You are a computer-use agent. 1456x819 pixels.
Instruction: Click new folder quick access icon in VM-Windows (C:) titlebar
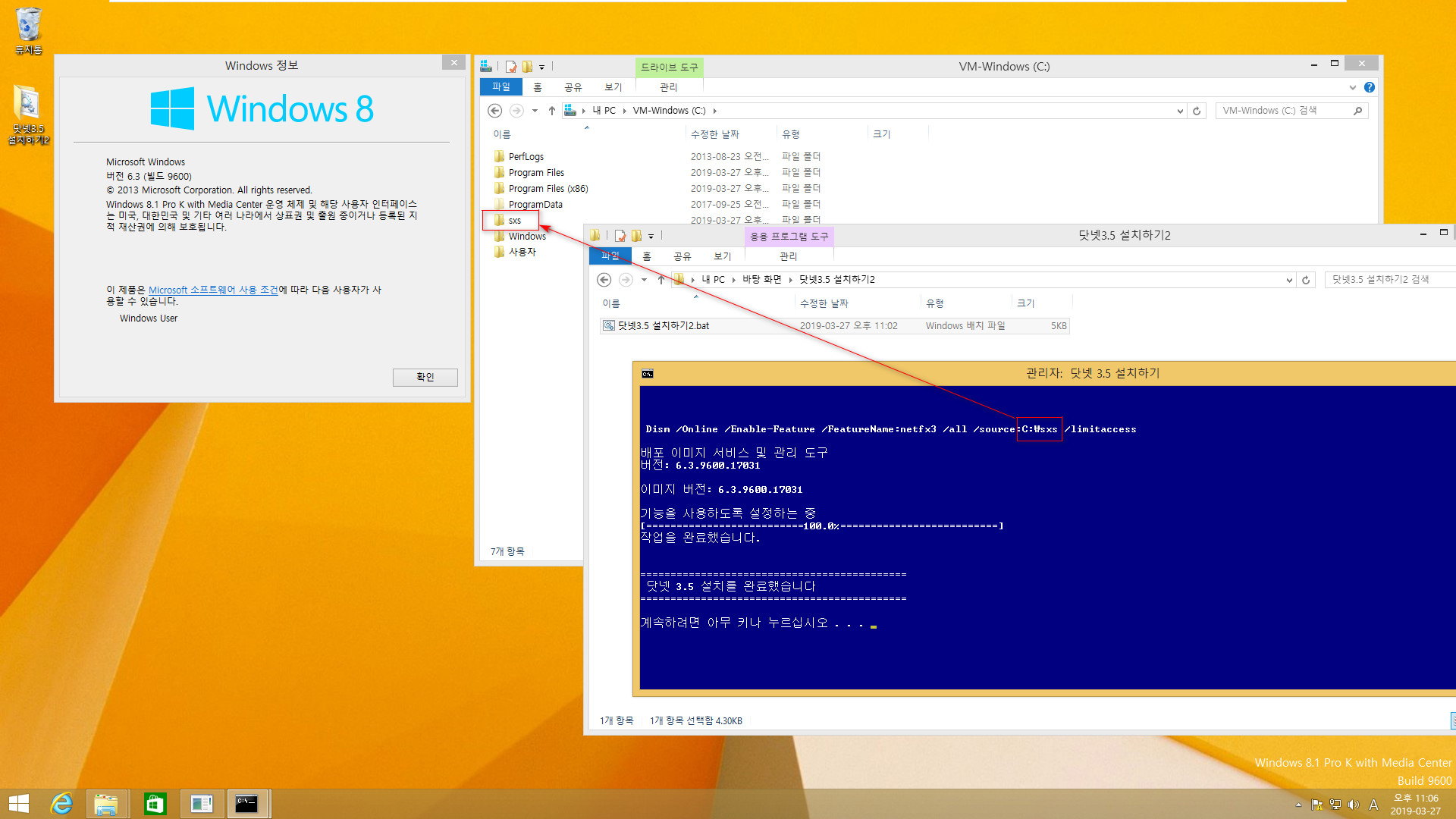[x=527, y=67]
